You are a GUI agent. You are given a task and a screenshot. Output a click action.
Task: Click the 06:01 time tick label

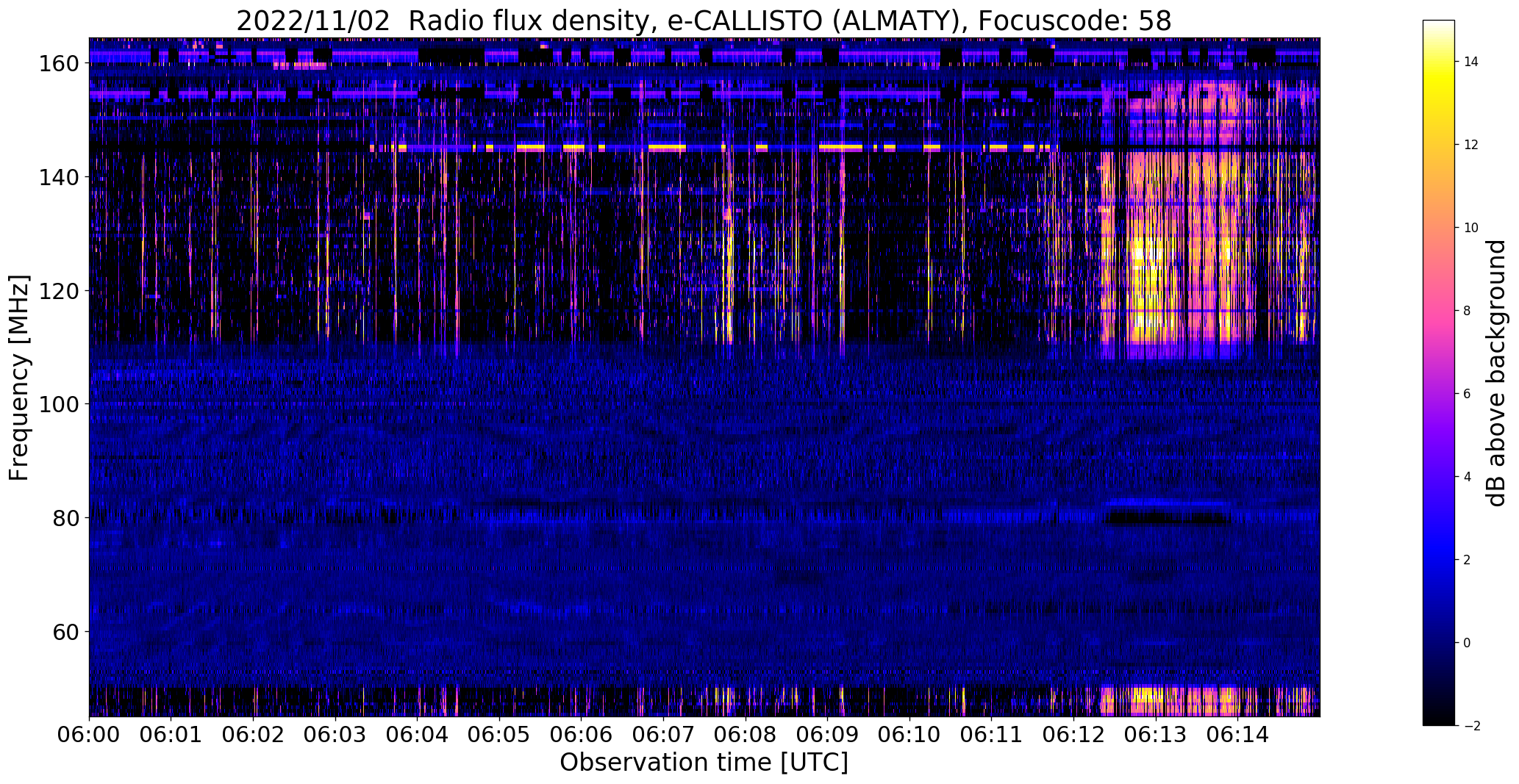pos(171,735)
